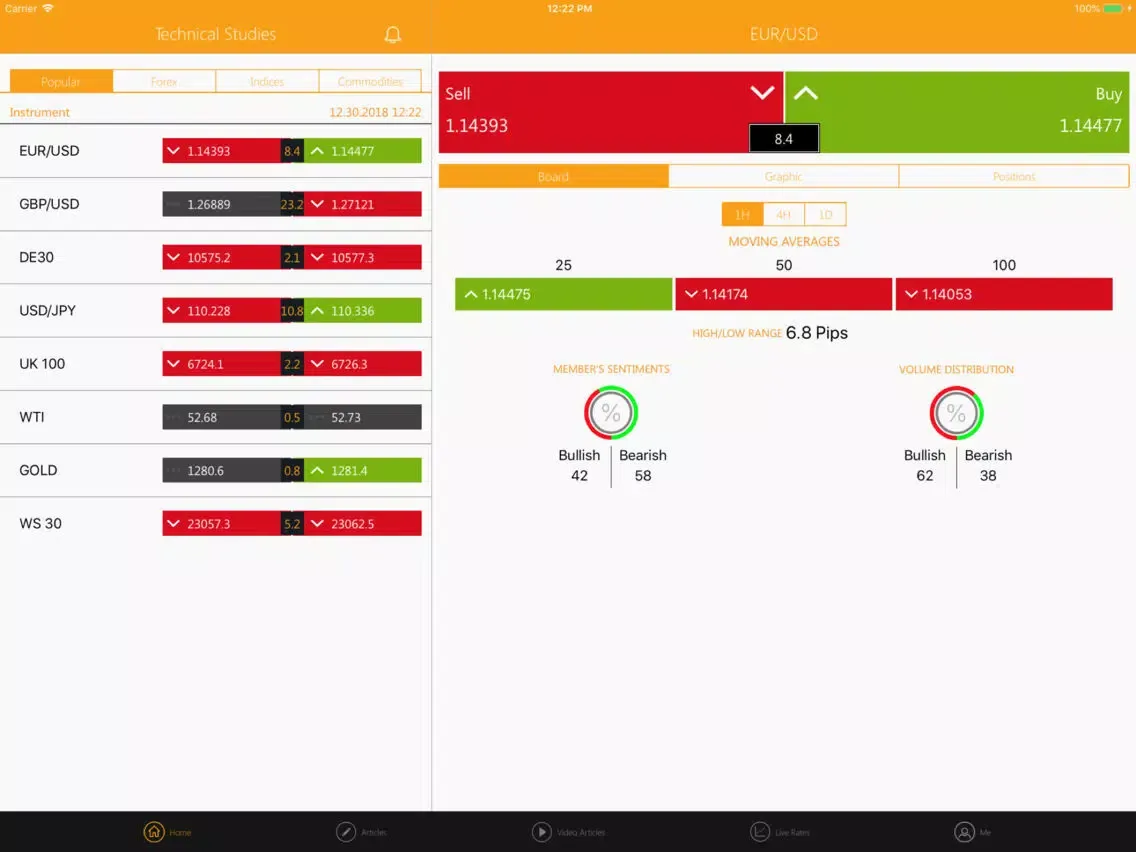The width and height of the screenshot is (1136, 852).
Task: Select the Indices tab
Action: click(x=267, y=81)
